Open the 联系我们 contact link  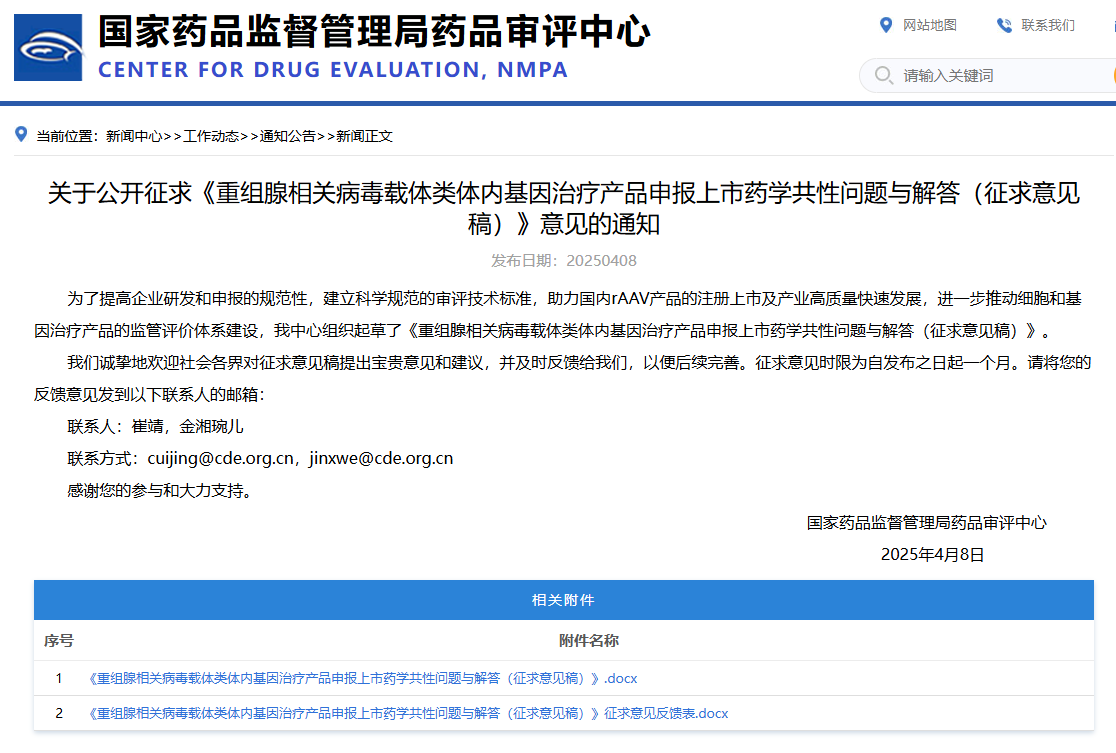(1047, 25)
